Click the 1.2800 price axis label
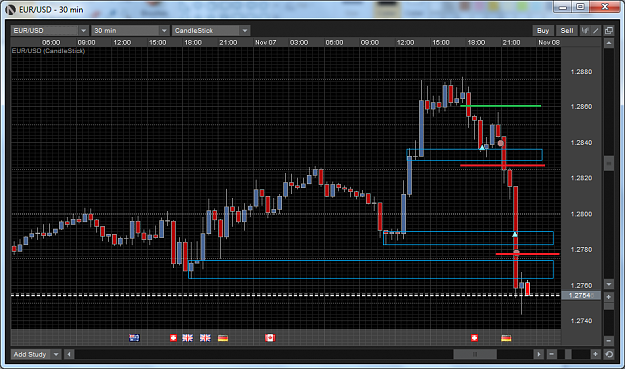 pyautogui.click(x=582, y=214)
